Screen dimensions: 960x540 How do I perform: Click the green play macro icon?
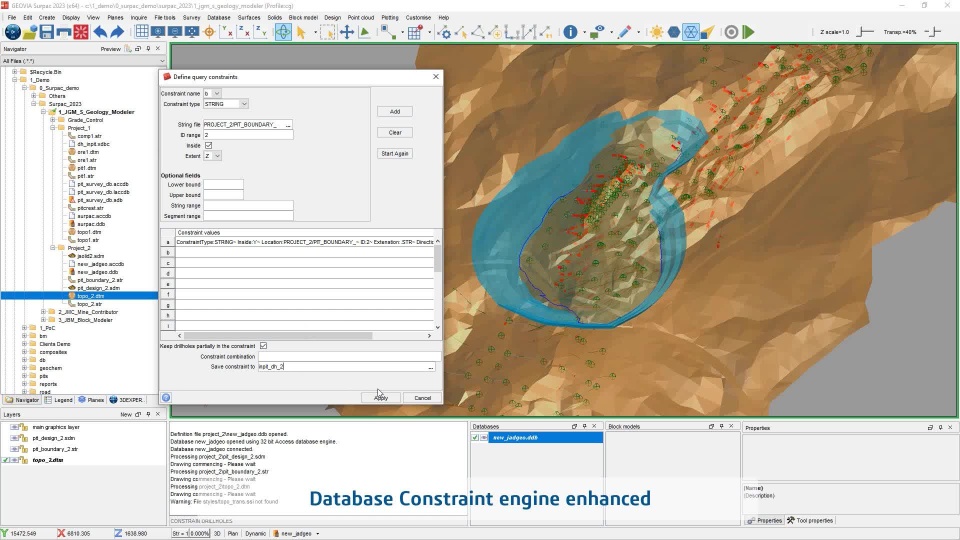748,32
